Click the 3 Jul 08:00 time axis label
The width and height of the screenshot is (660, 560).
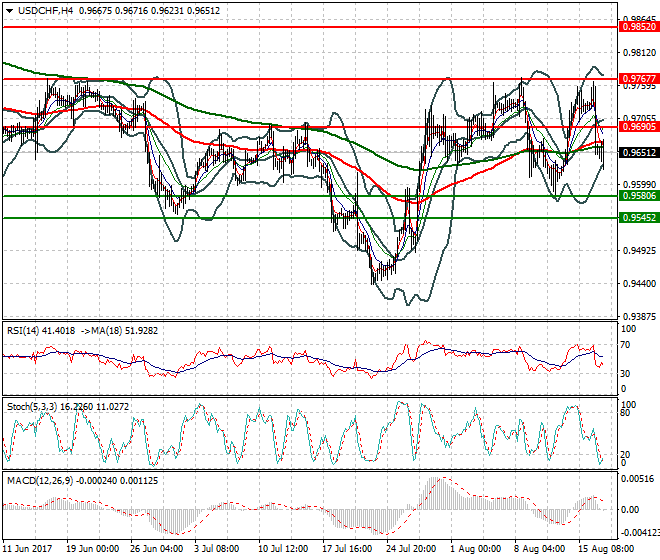point(216,549)
